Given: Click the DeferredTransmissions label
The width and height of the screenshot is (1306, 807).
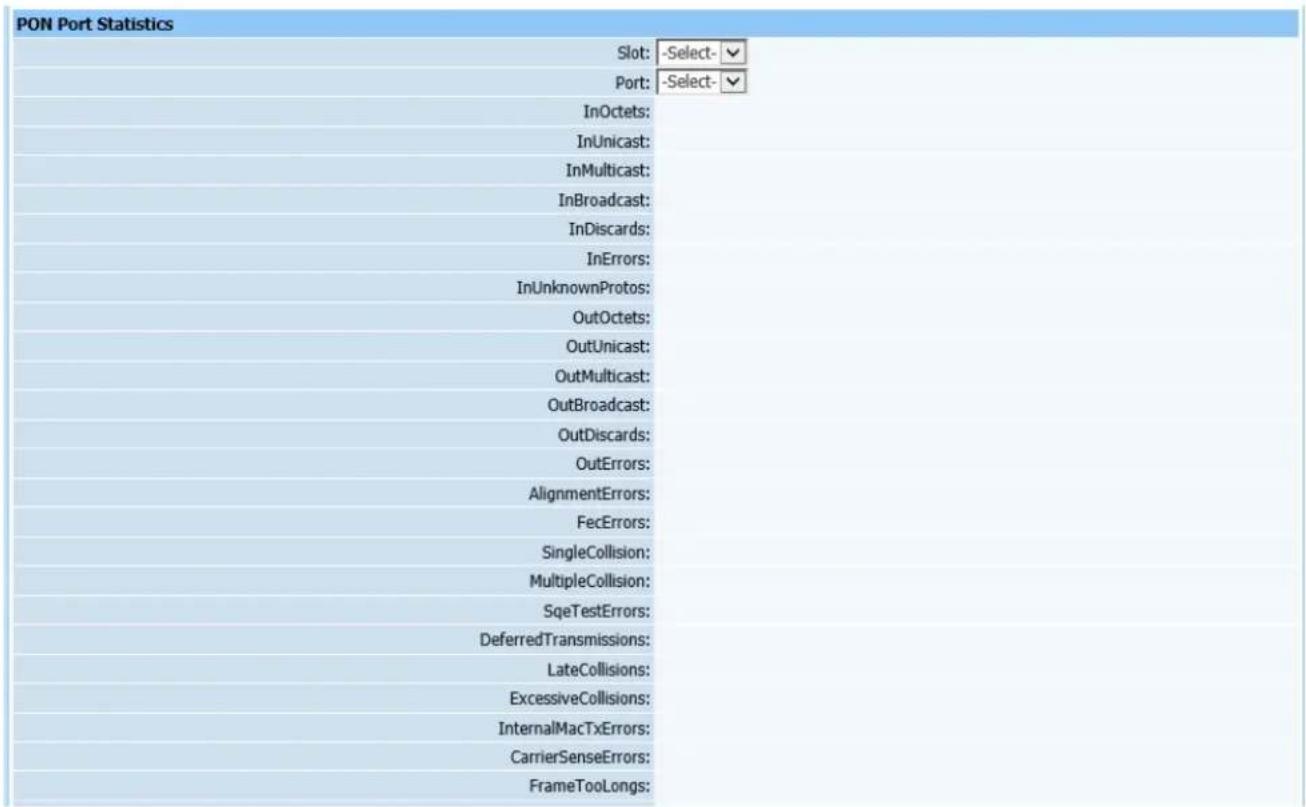Looking at the screenshot, I should 567,640.
